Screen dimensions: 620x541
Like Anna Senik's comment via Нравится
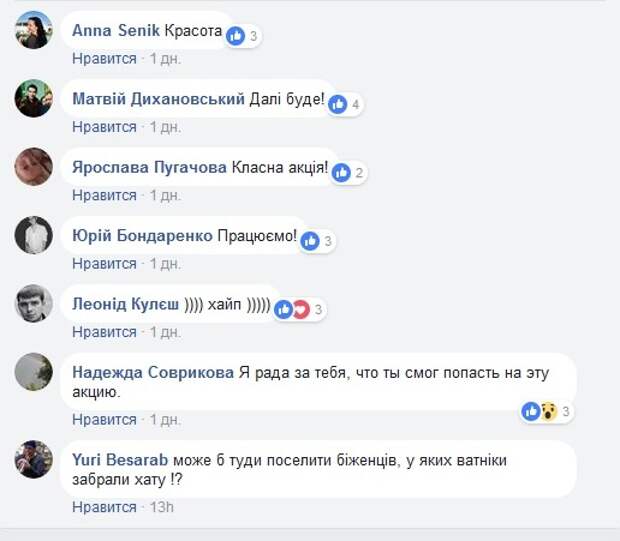[x=104, y=59]
